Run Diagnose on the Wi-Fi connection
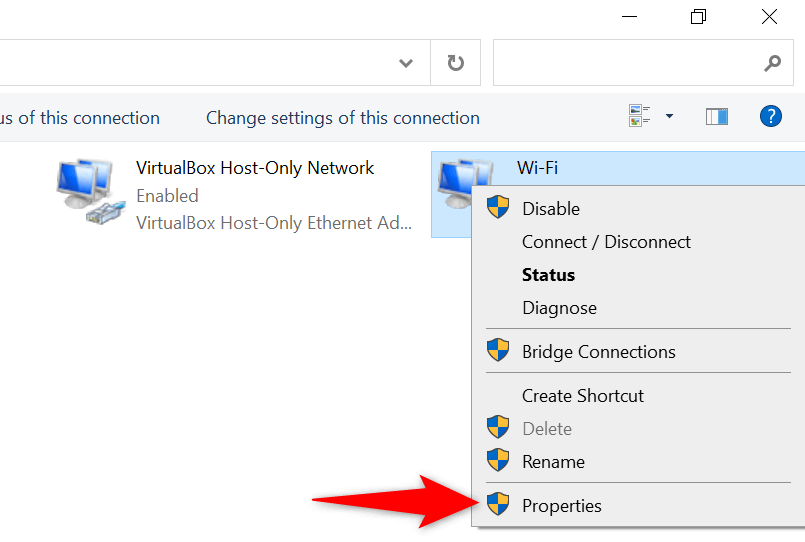 click(x=559, y=308)
